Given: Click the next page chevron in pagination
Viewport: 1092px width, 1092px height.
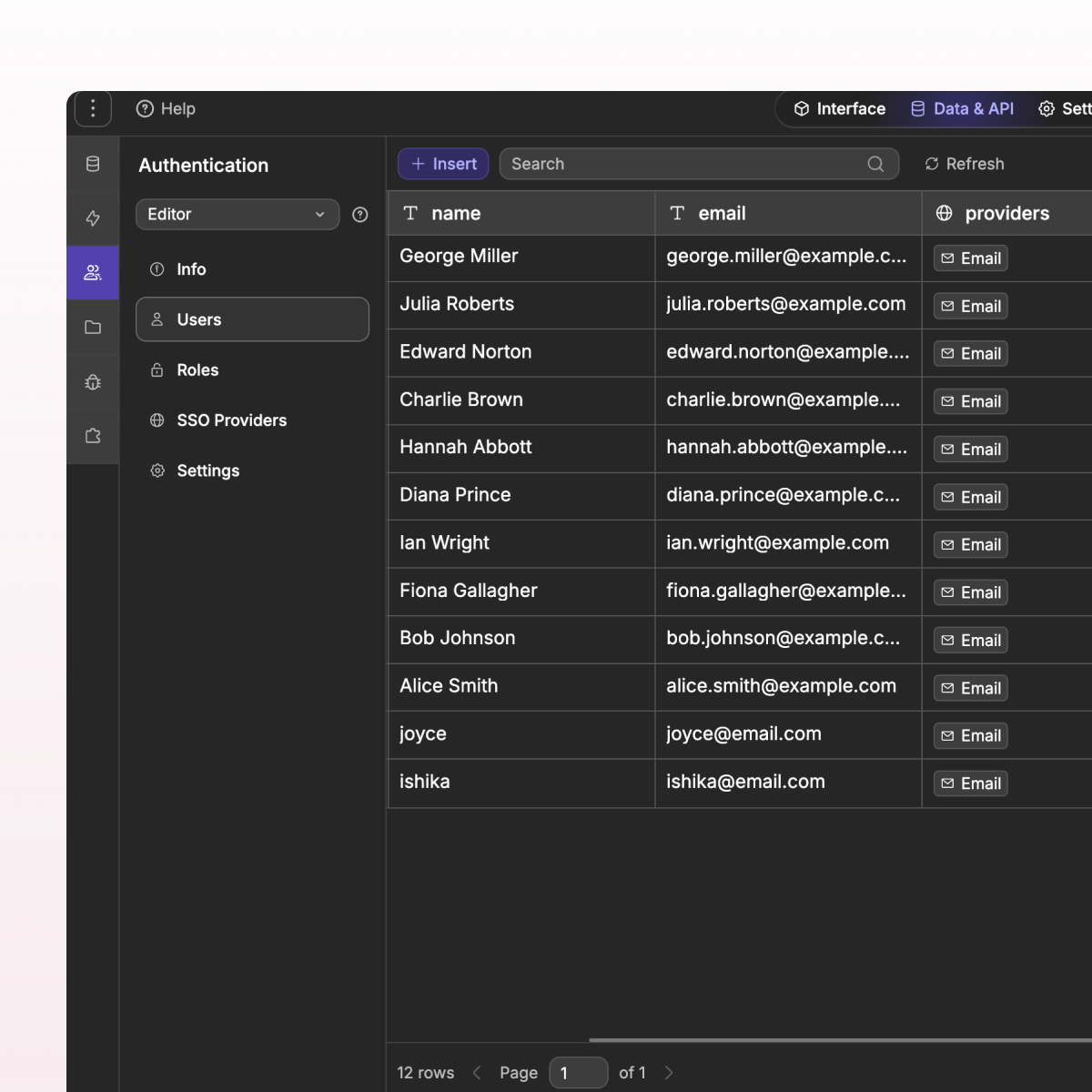Looking at the screenshot, I should [x=669, y=1072].
